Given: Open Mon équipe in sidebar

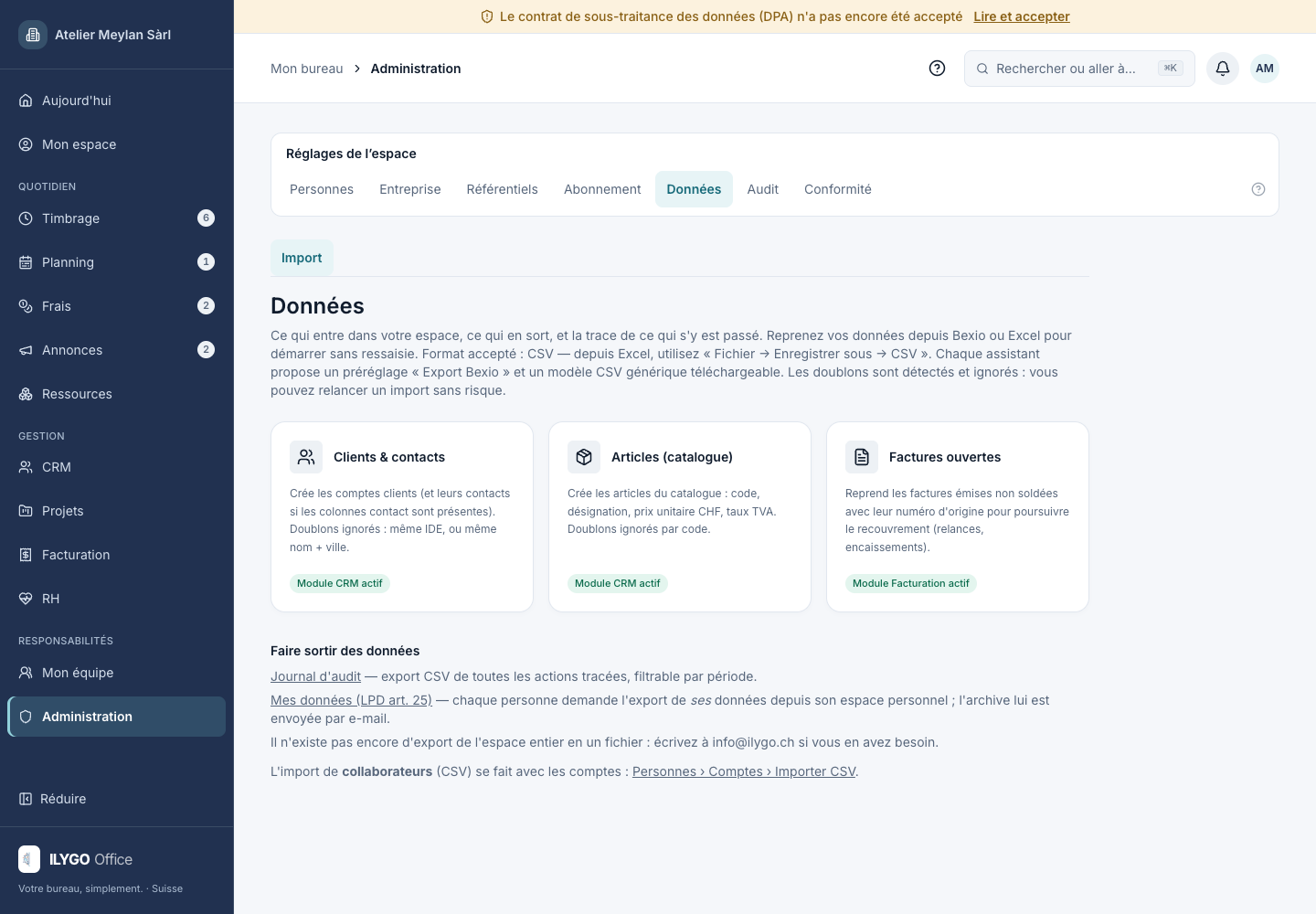Looking at the screenshot, I should 117,673.
